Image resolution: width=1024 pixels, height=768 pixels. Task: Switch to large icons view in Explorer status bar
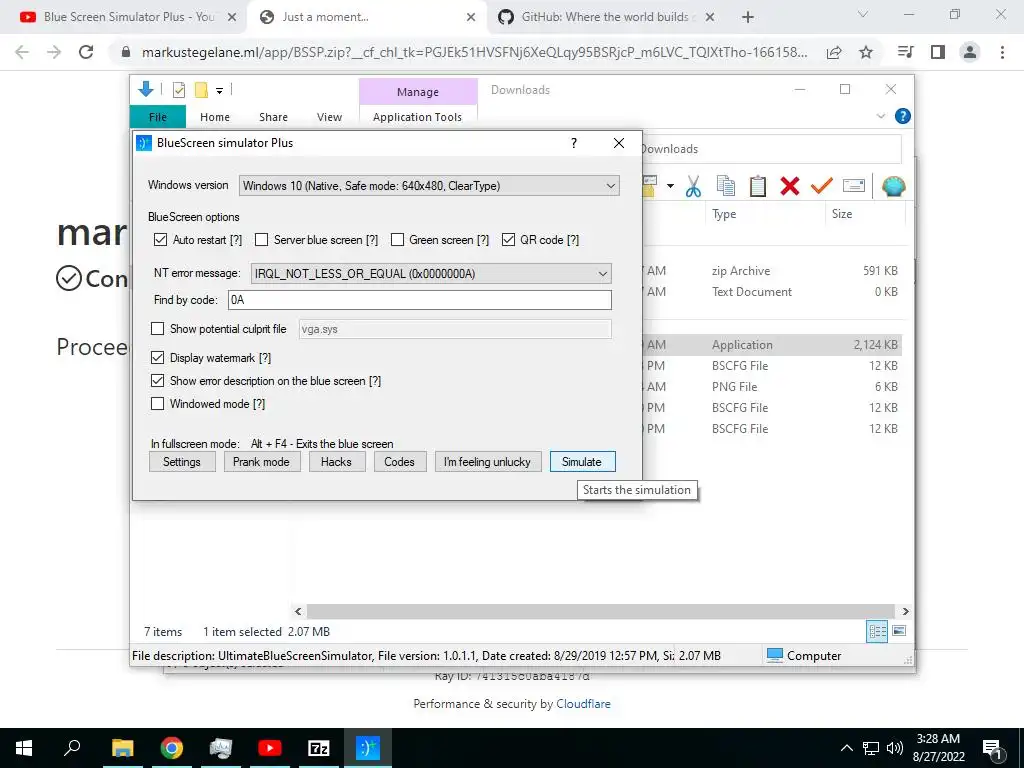[x=899, y=631]
